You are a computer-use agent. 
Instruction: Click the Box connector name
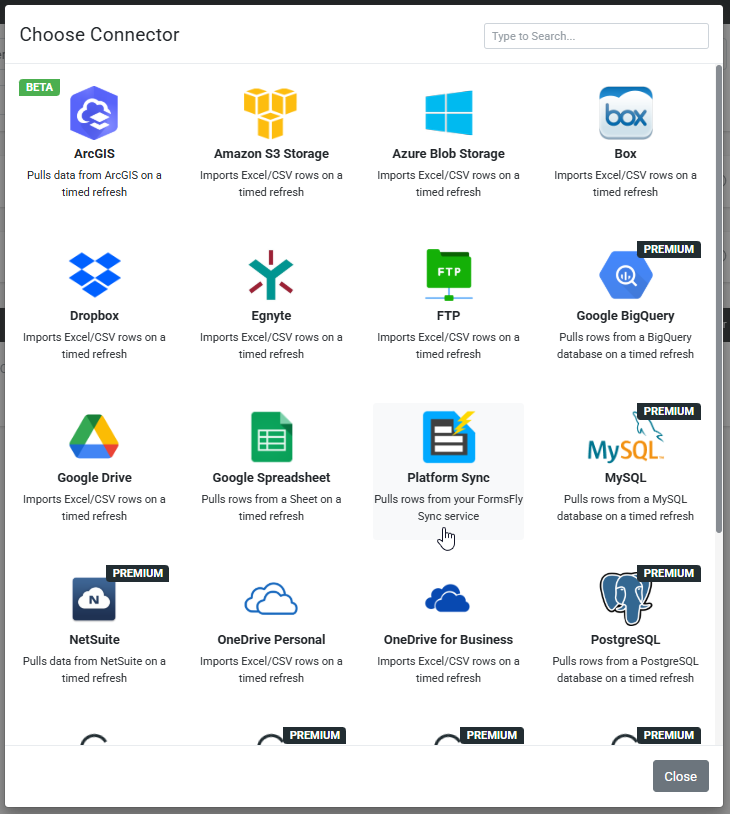[x=626, y=154]
